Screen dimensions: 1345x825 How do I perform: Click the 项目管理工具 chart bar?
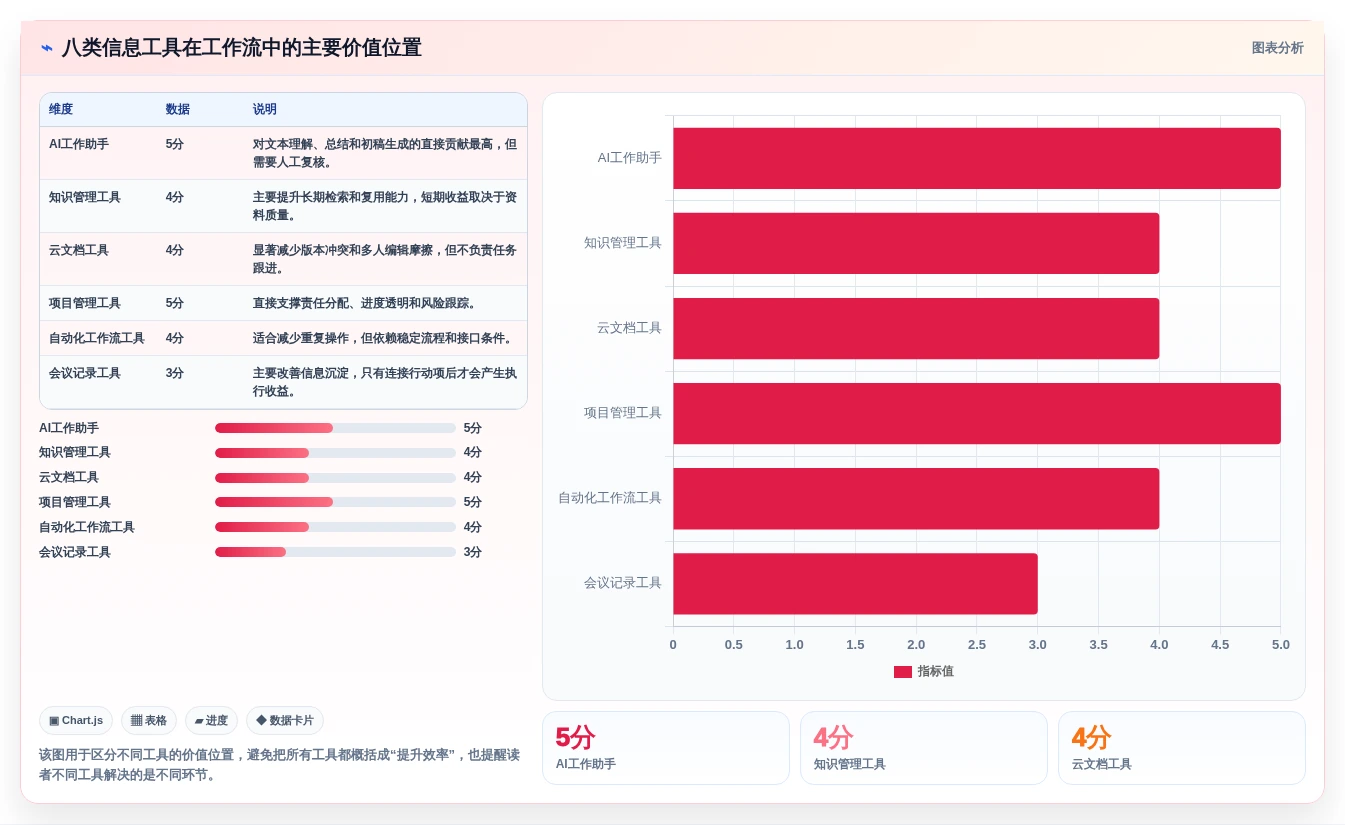tap(977, 413)
